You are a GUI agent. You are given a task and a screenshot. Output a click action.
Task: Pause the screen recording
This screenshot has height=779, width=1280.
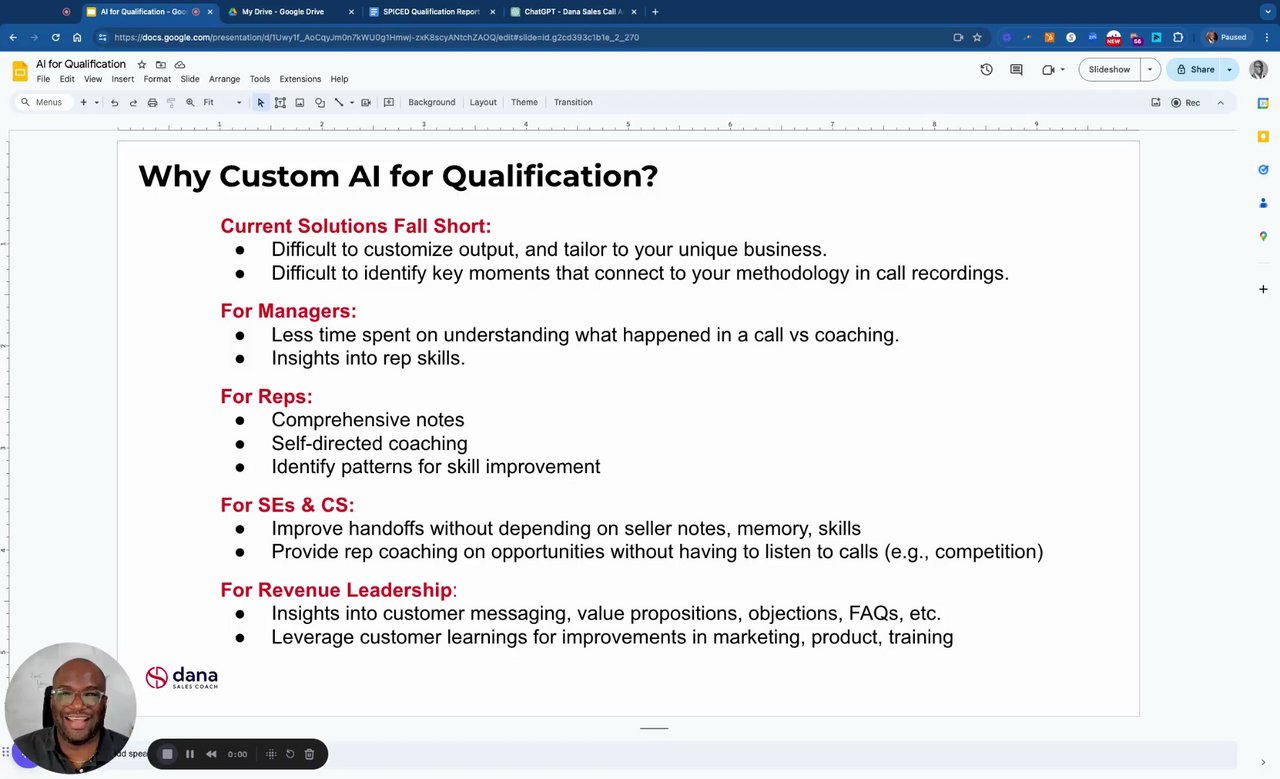190,754
